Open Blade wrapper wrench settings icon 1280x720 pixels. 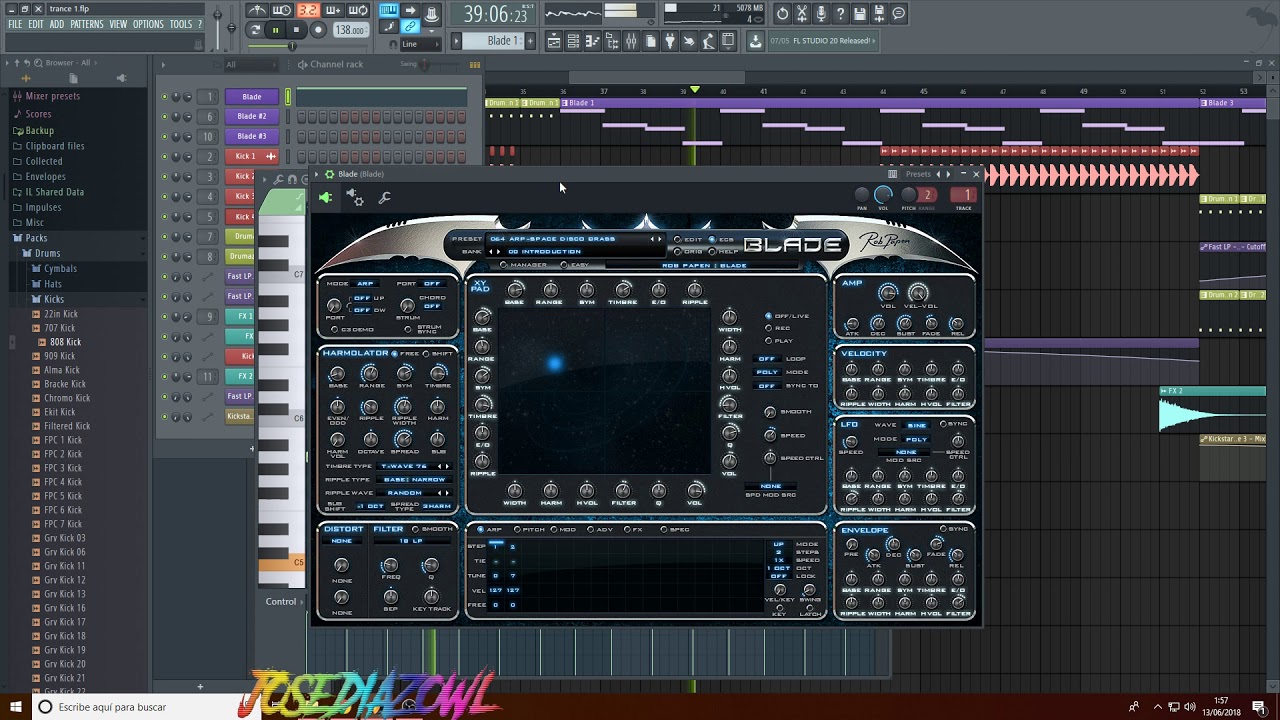coord(384,198)
